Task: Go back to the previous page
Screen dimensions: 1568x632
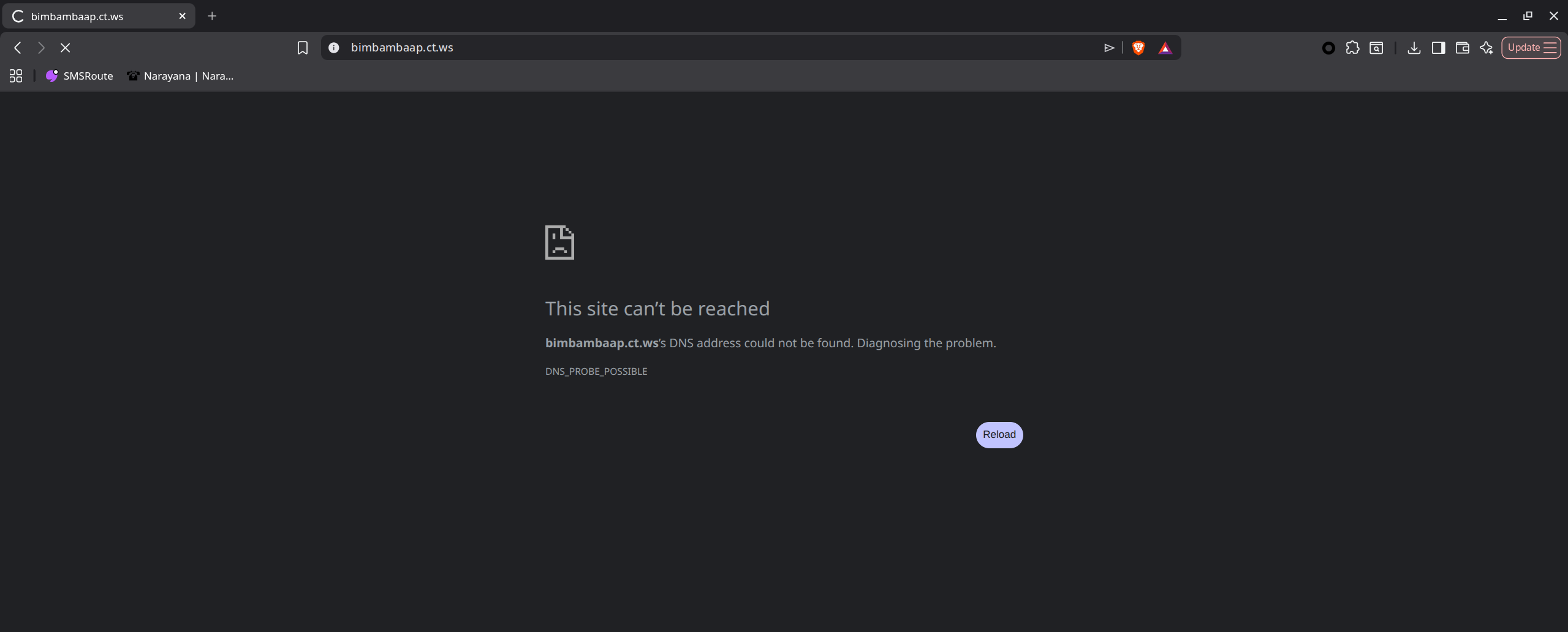Action: pos(18,48)
